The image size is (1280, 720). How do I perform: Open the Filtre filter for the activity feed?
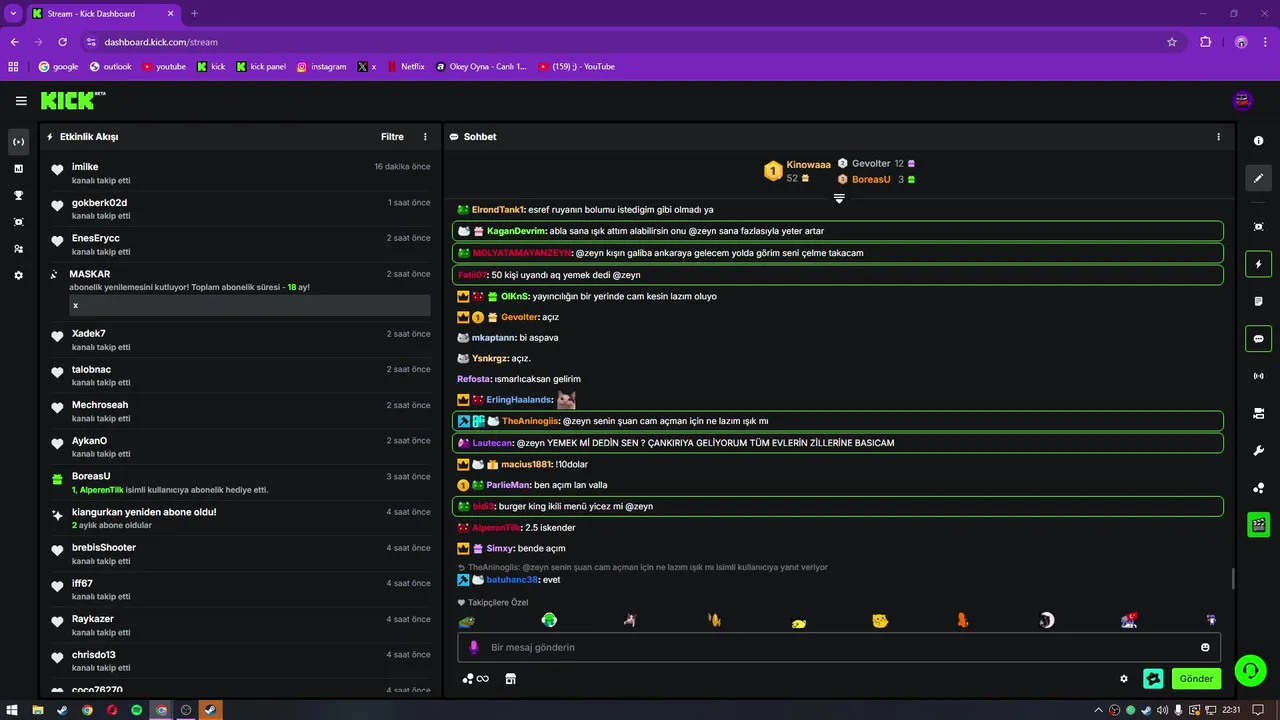[392, 137]
